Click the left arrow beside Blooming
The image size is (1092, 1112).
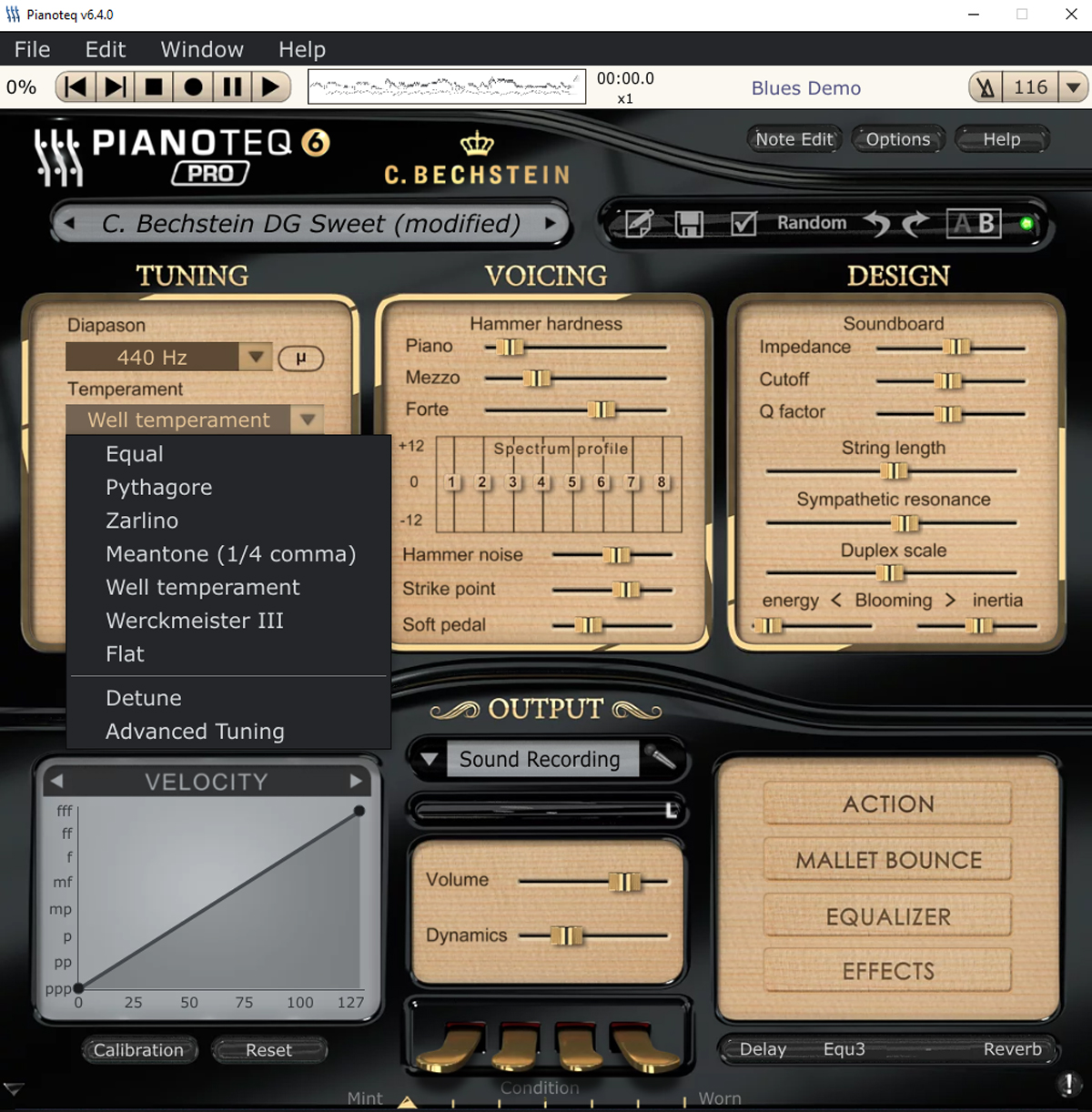(835, 601)
